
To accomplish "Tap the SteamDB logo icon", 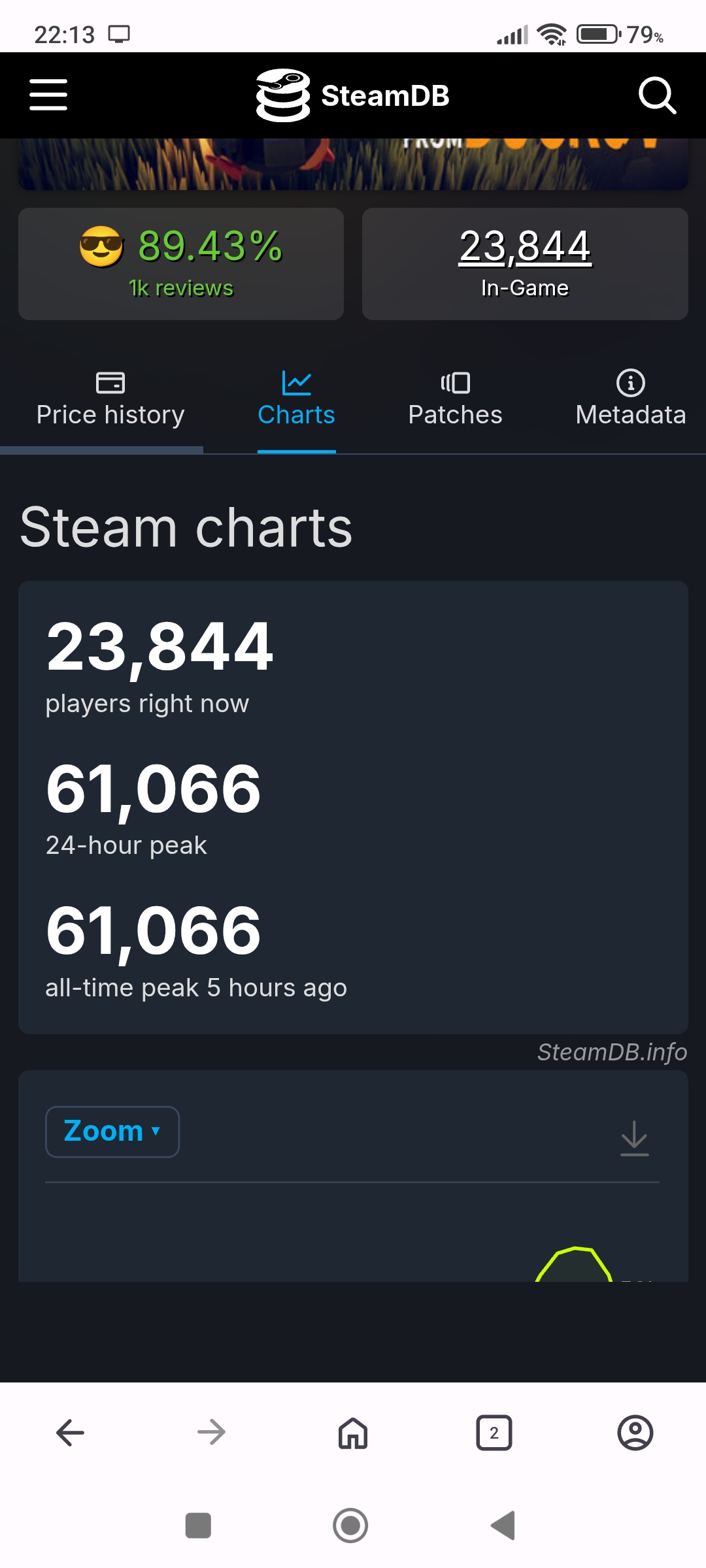I will coord(282,95).
